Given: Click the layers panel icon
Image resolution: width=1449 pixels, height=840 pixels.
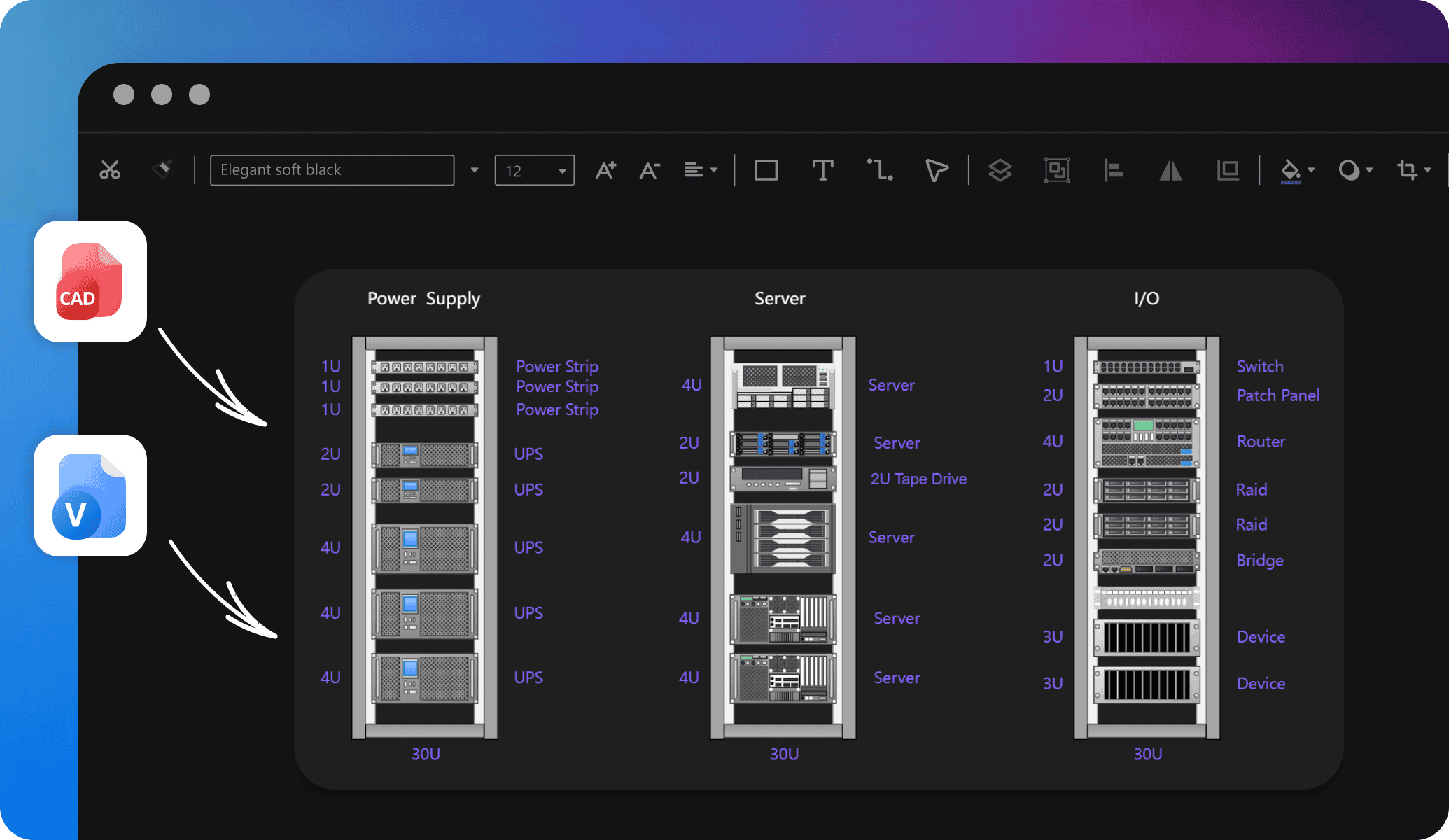Looking at the screenshot, I should 999,168.
